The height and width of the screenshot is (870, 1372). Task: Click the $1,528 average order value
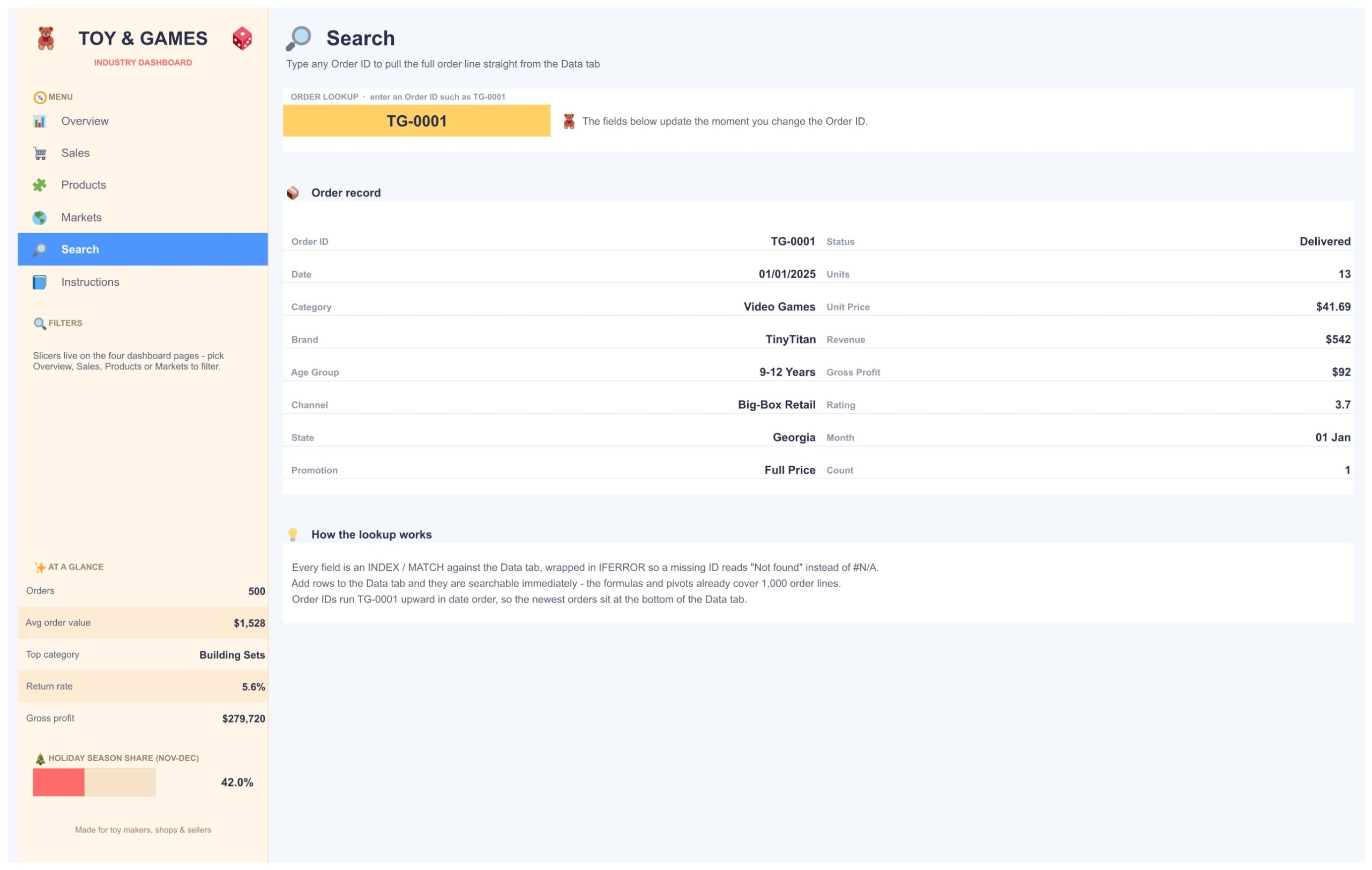tap(250, 623)
